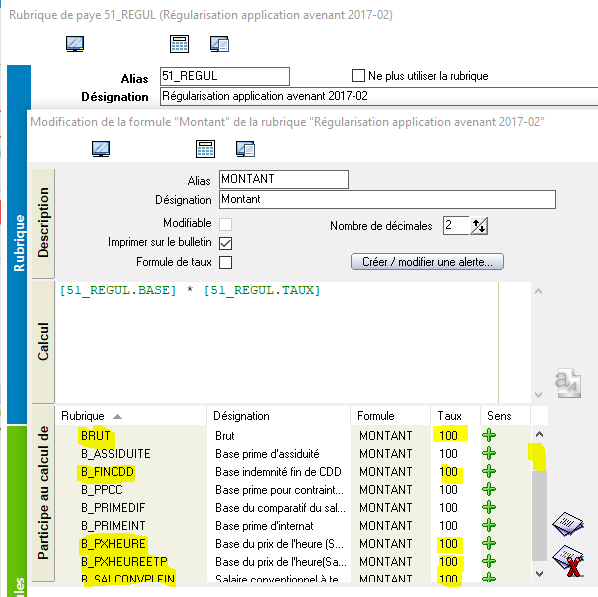Click into the MONTANT alias input field
The image size is (598, 597).
coord(284,179)
